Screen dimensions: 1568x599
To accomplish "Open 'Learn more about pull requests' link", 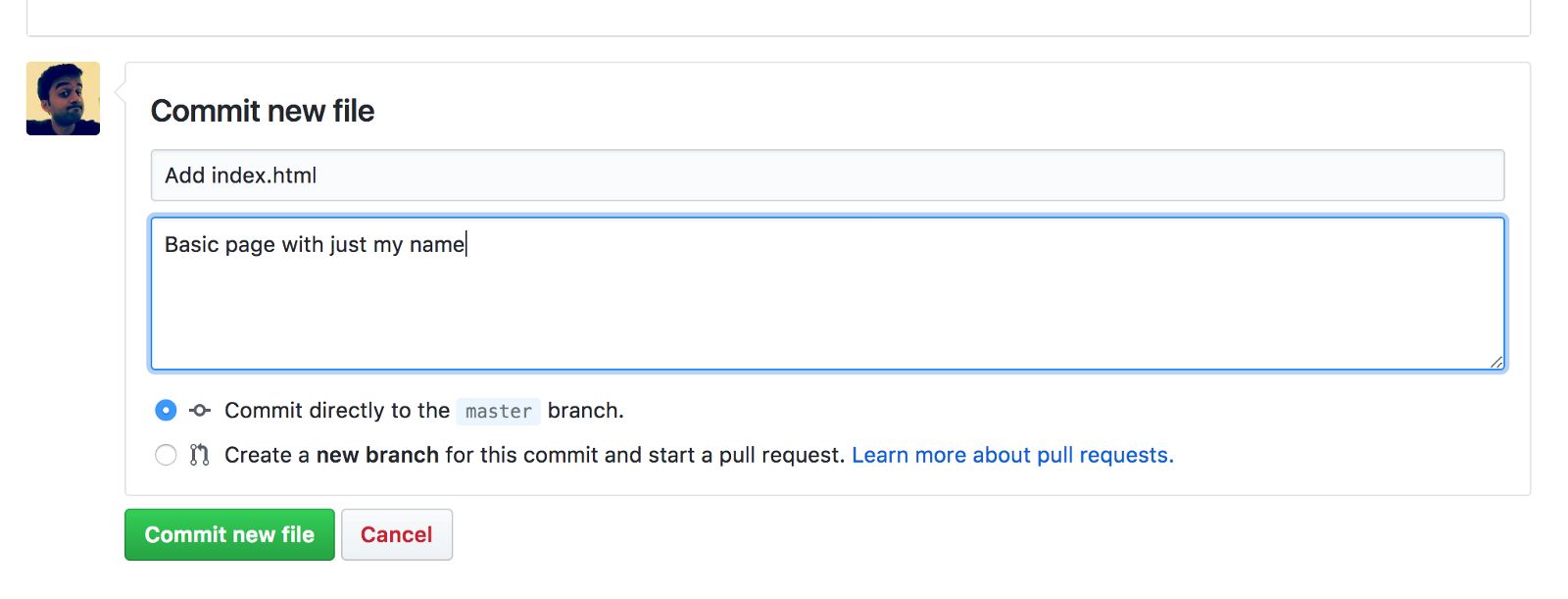I will point(1012,455).
